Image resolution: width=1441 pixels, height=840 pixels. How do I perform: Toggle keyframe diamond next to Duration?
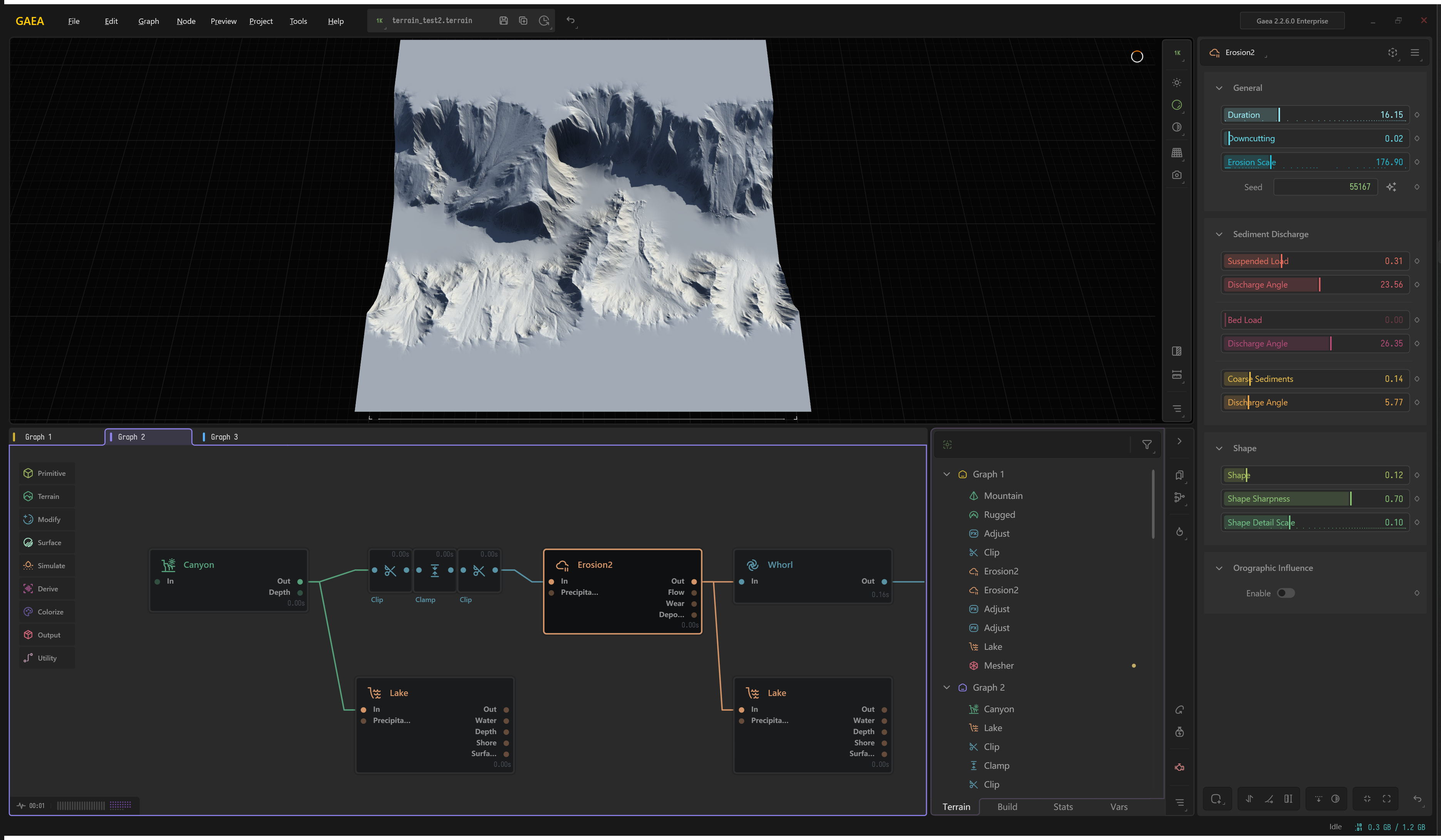click(1417, 115)
